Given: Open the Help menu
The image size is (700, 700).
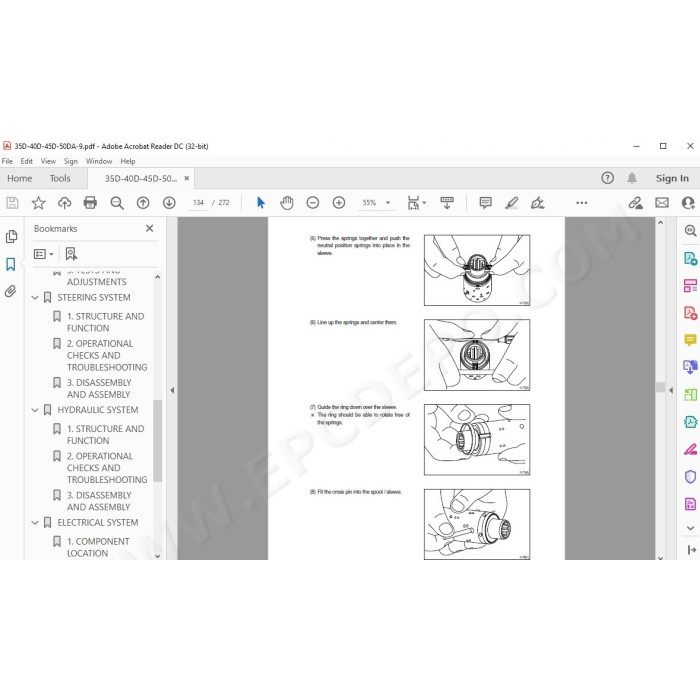Looking at the screenshot, I should pos(128,161).
